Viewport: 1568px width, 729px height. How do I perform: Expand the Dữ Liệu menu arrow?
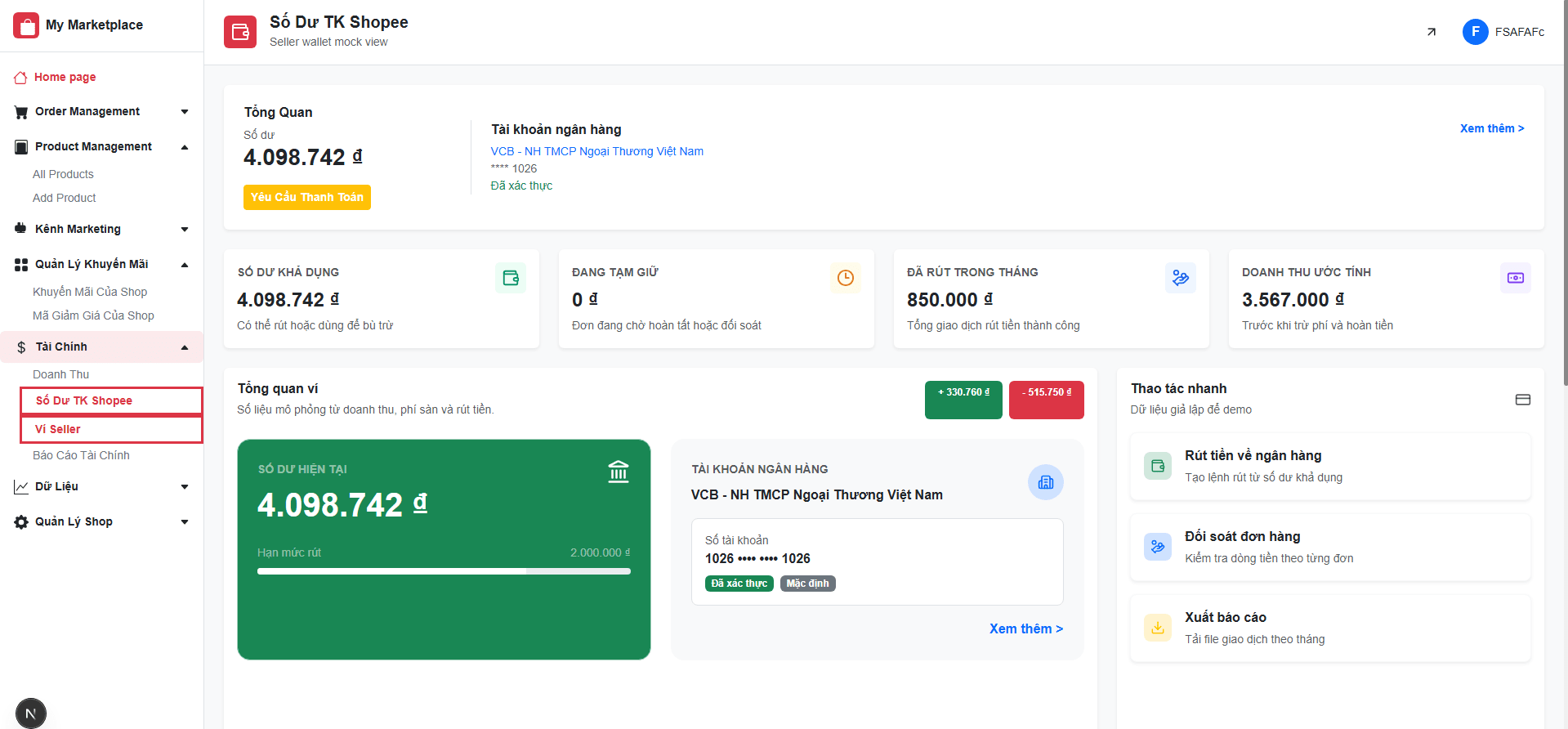click(x=185, y=487)
